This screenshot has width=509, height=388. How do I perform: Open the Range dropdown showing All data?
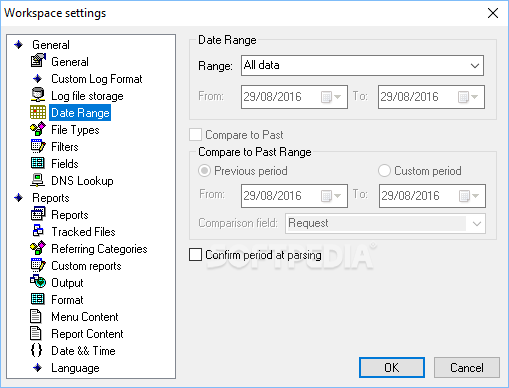tap(362, 65)
